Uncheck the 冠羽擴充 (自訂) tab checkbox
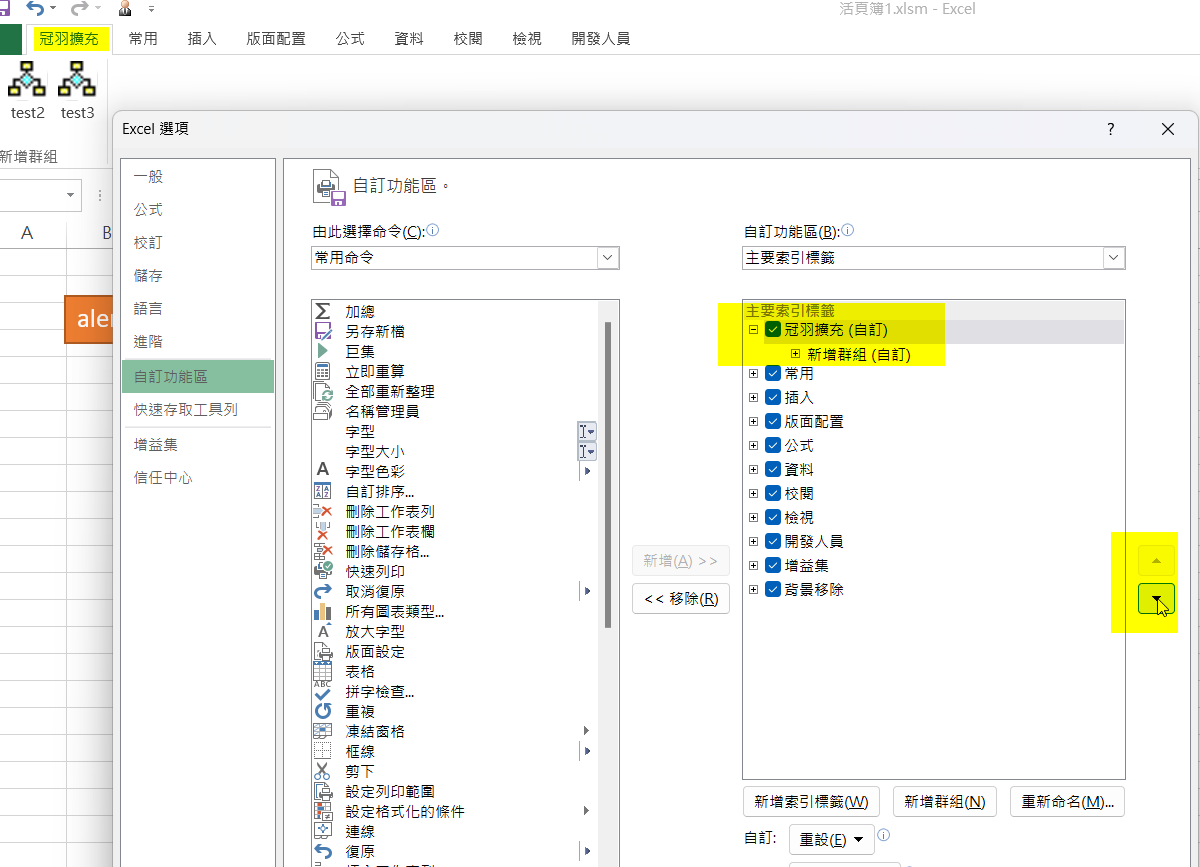Image resolution: width=1200 pixels, height=867 pixels. click(x=773, y=330)
